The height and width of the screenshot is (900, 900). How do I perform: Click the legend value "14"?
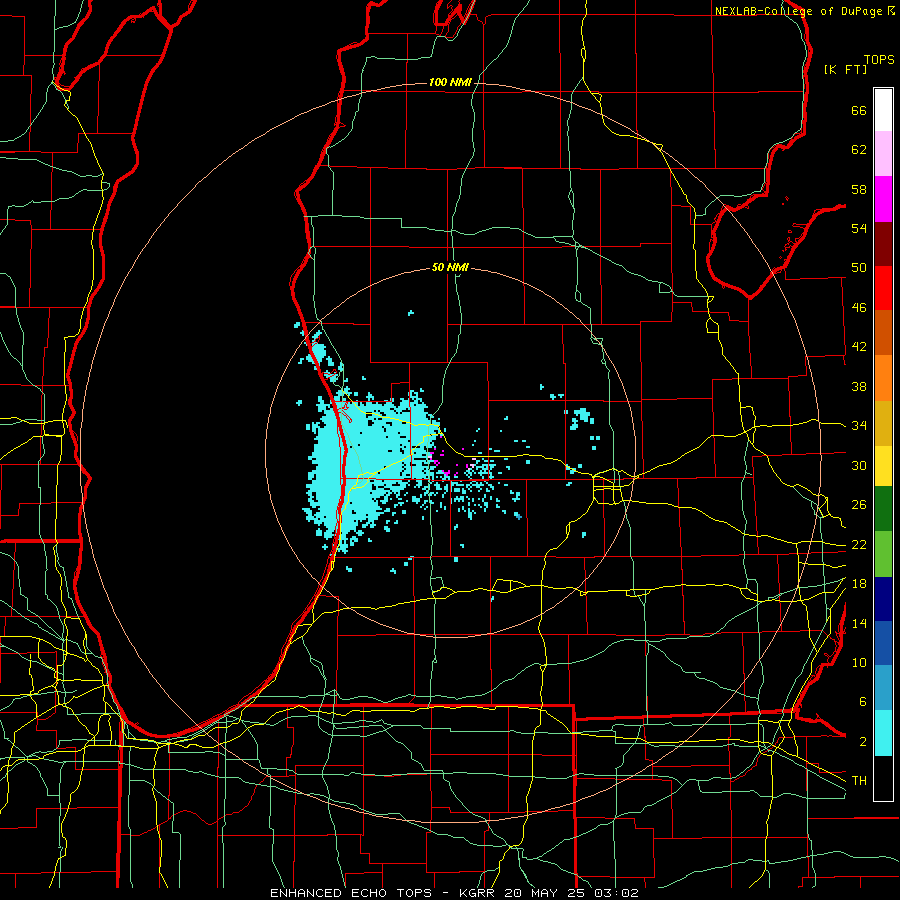tap(859, 623)
